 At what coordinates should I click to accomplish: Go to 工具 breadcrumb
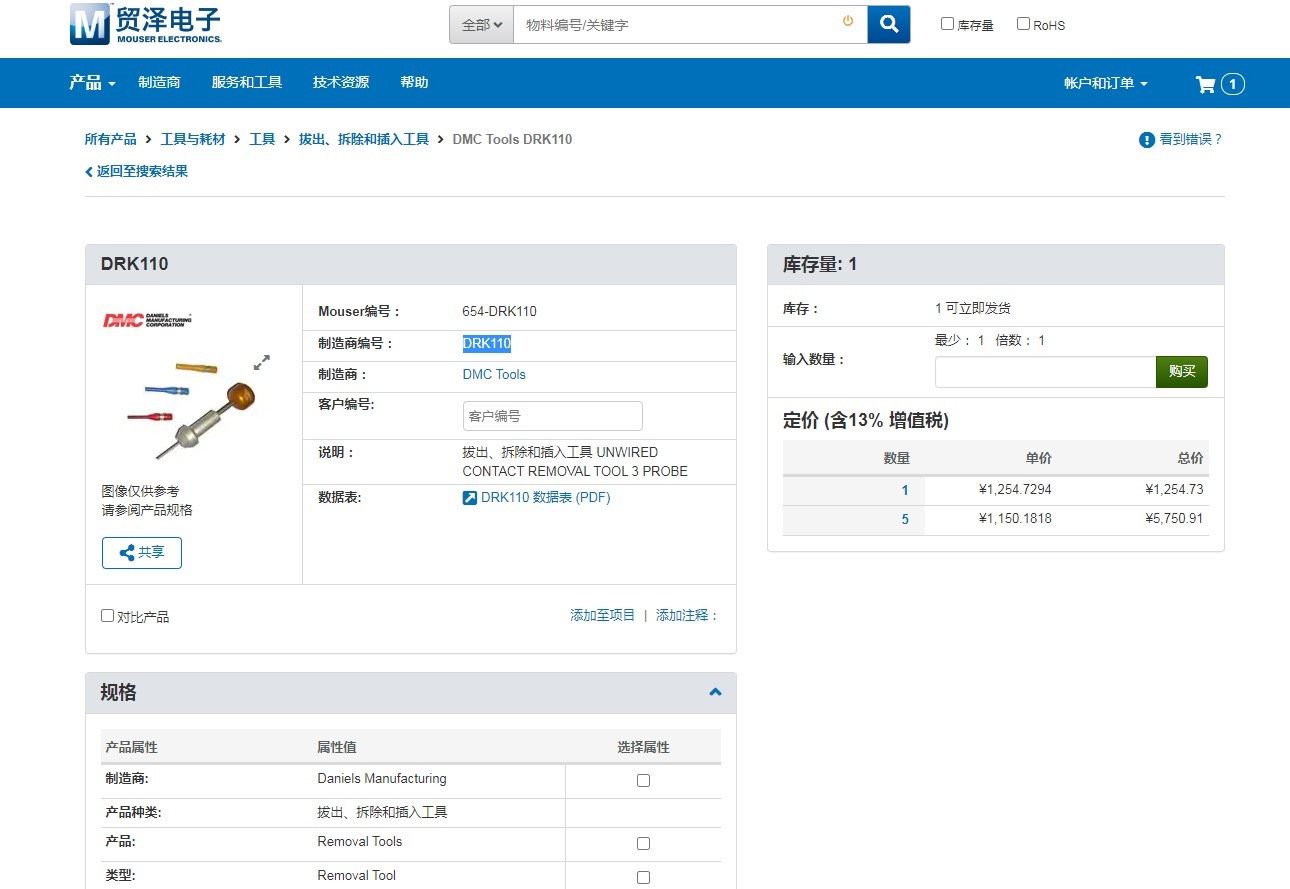coord(262,140)
